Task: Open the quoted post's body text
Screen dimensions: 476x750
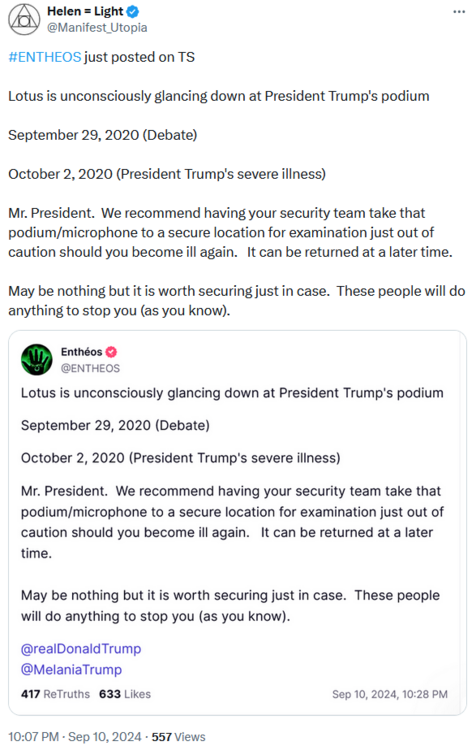Action: [232, 504]
